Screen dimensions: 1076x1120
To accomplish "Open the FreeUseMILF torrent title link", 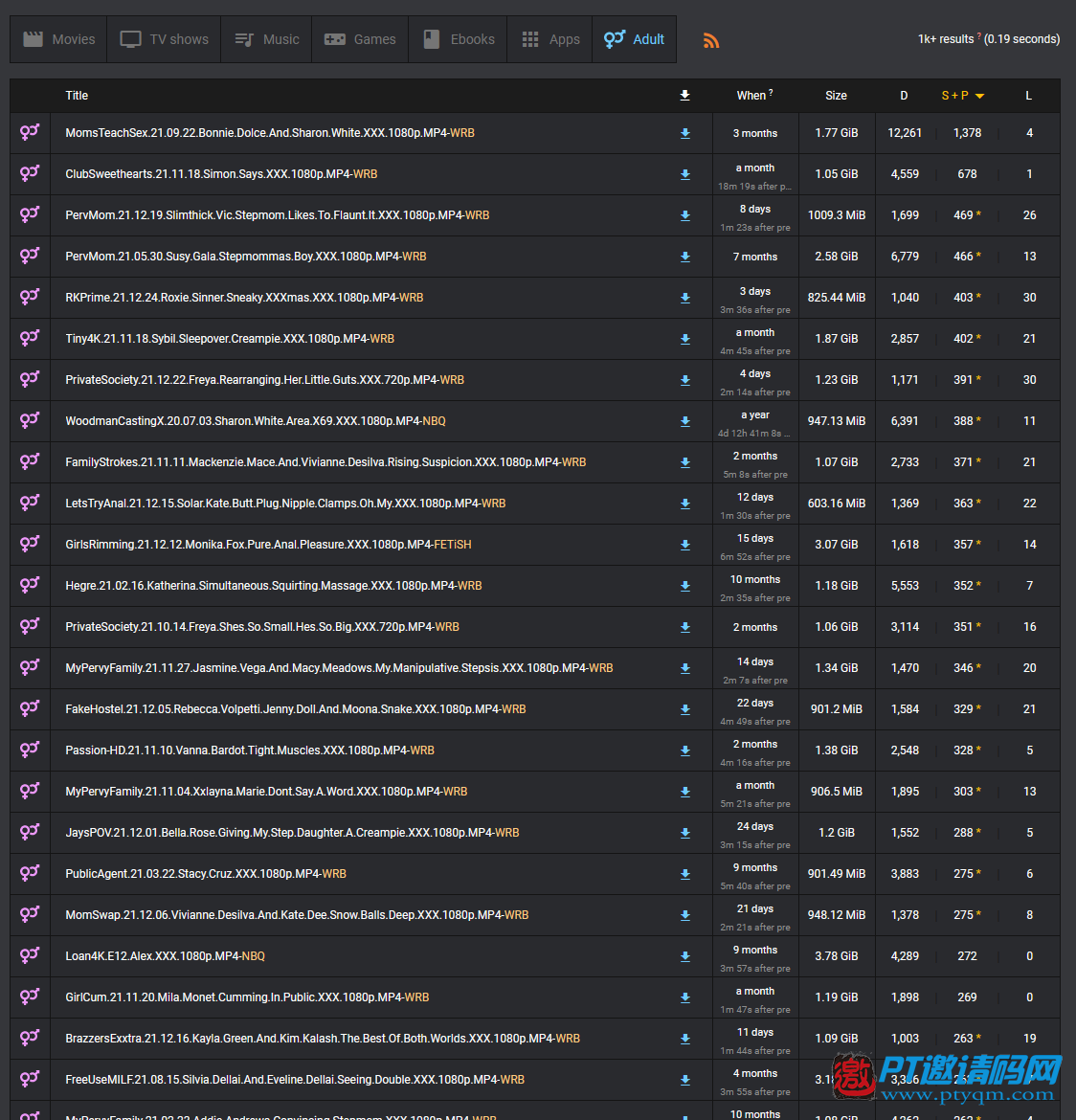I will tap(295, 1080).
